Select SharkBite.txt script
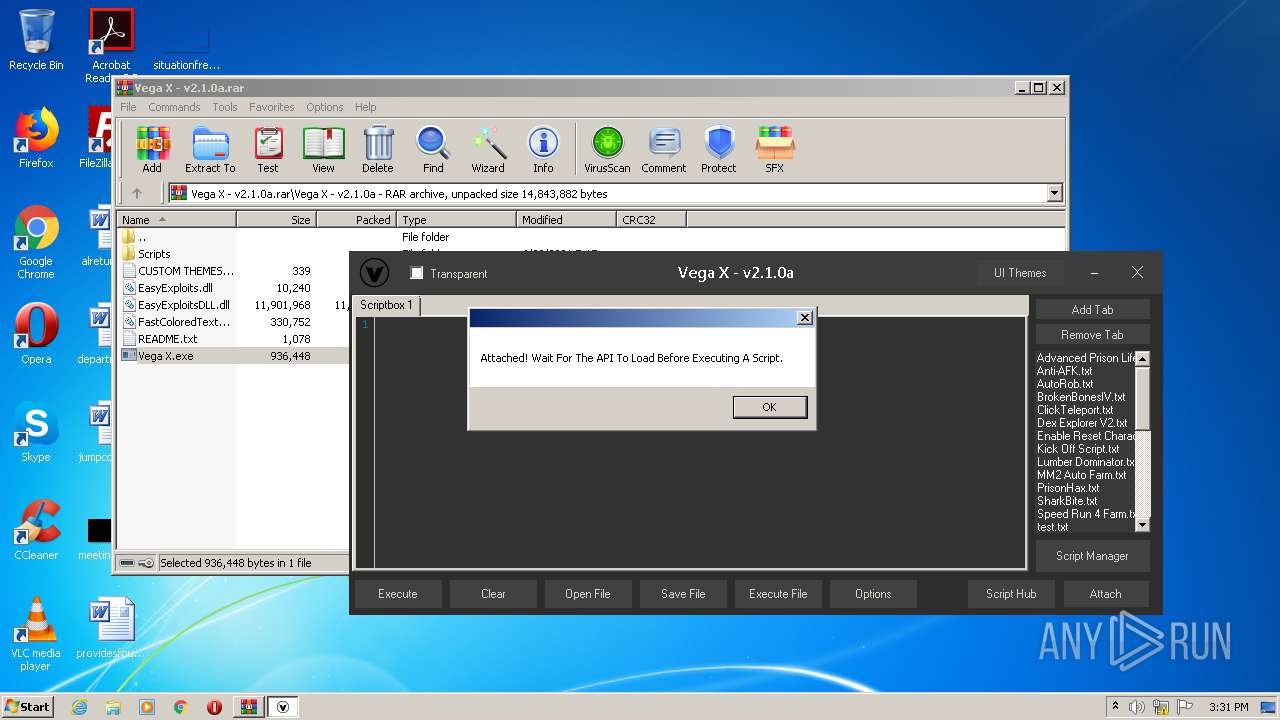1280x720 pixels. 1067,501
